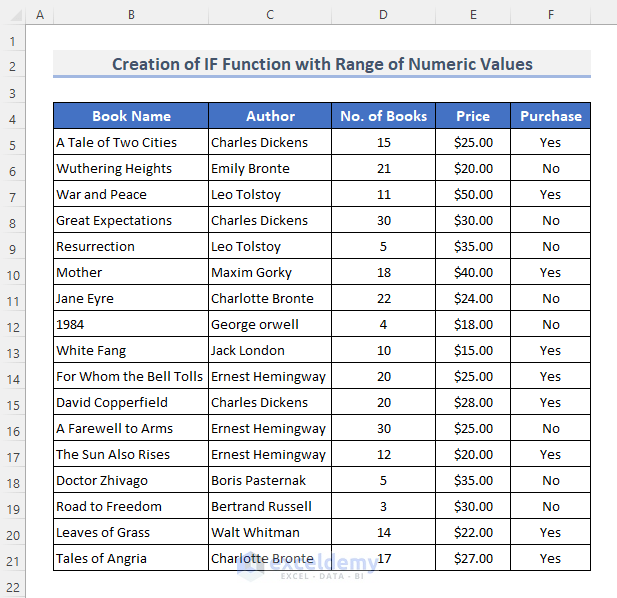Viewport: 617px width, 598px height.
Task: Select the Wuthering Heights cell
Action: click(x=131, y=169)
